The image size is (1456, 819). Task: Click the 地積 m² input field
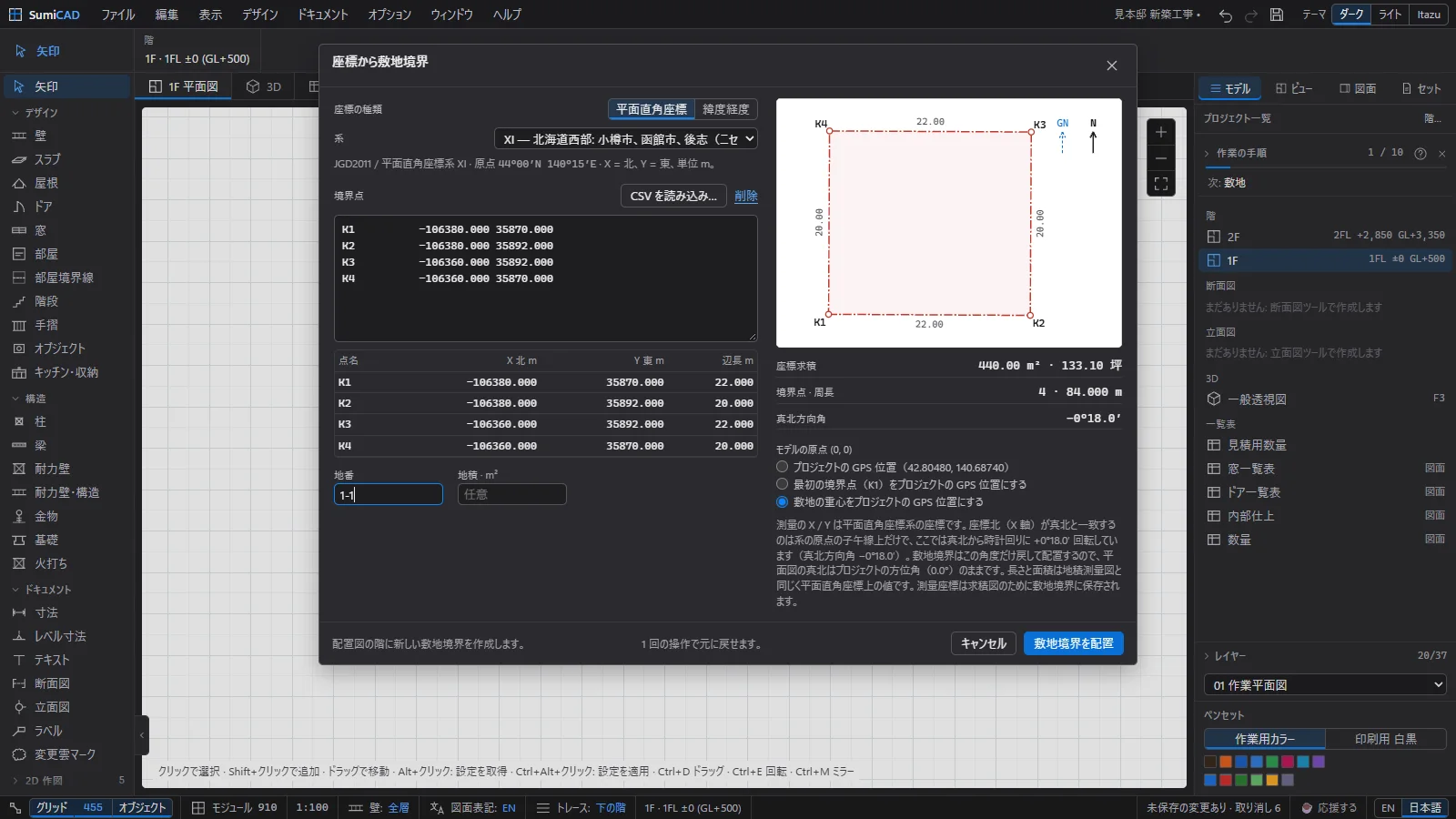click(512, 494)
